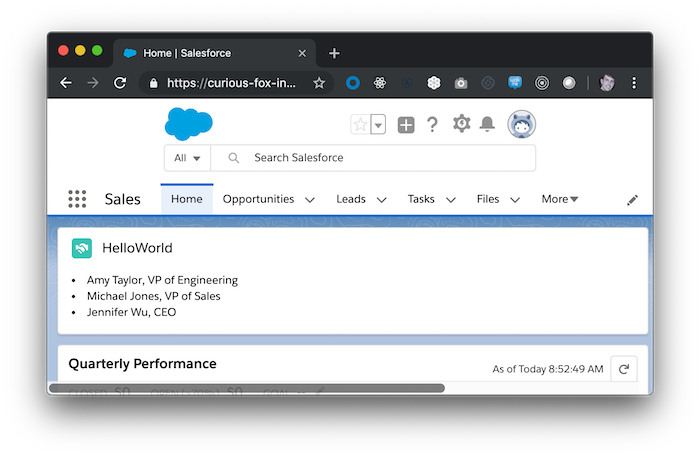Screen dimensions: 700x457
Task: Open the More navigation dropdown
Action: 560,199
